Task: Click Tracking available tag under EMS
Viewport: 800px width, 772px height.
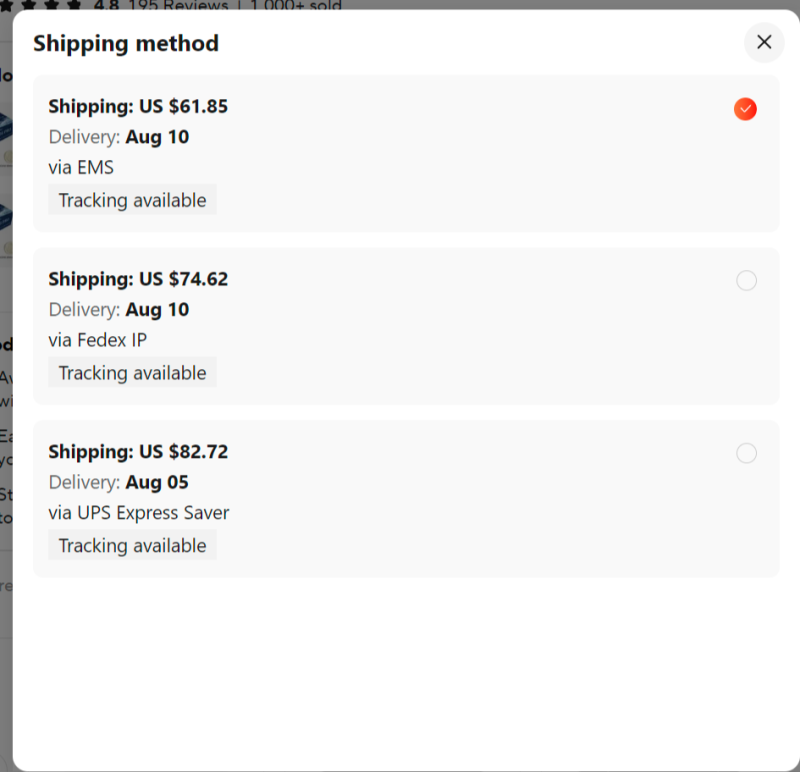Action: tap(132, 200)
